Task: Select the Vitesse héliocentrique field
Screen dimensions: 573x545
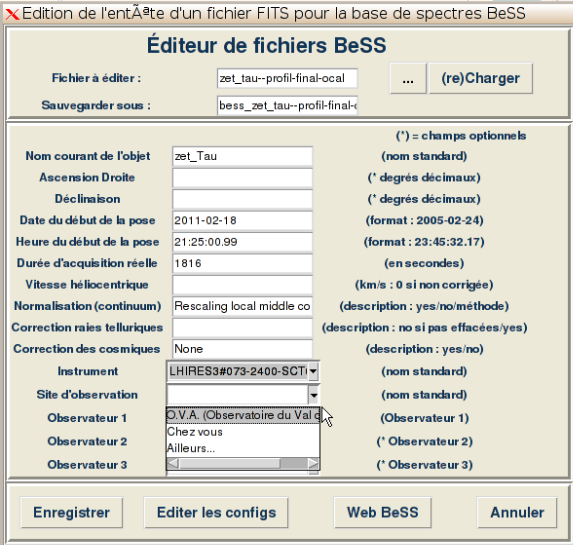Action: tap(243, 285)
